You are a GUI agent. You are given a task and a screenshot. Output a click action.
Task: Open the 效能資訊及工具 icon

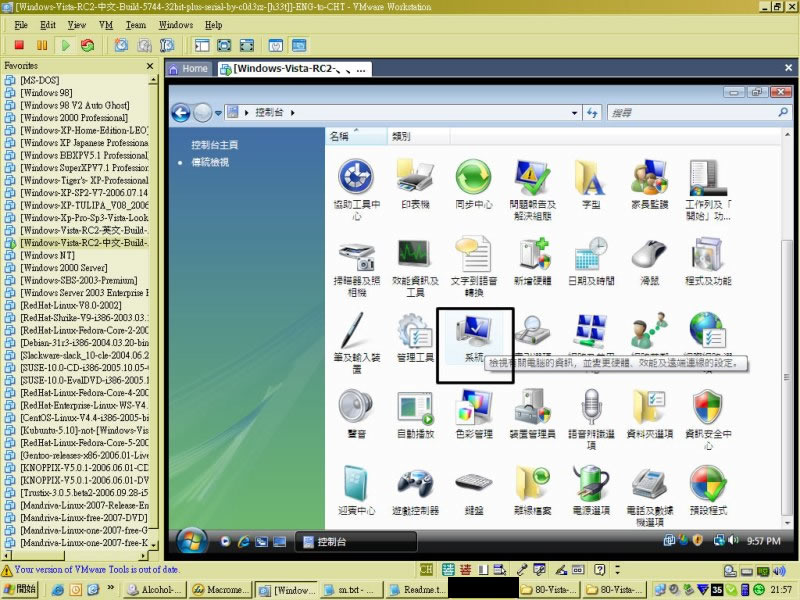(415, 266)
